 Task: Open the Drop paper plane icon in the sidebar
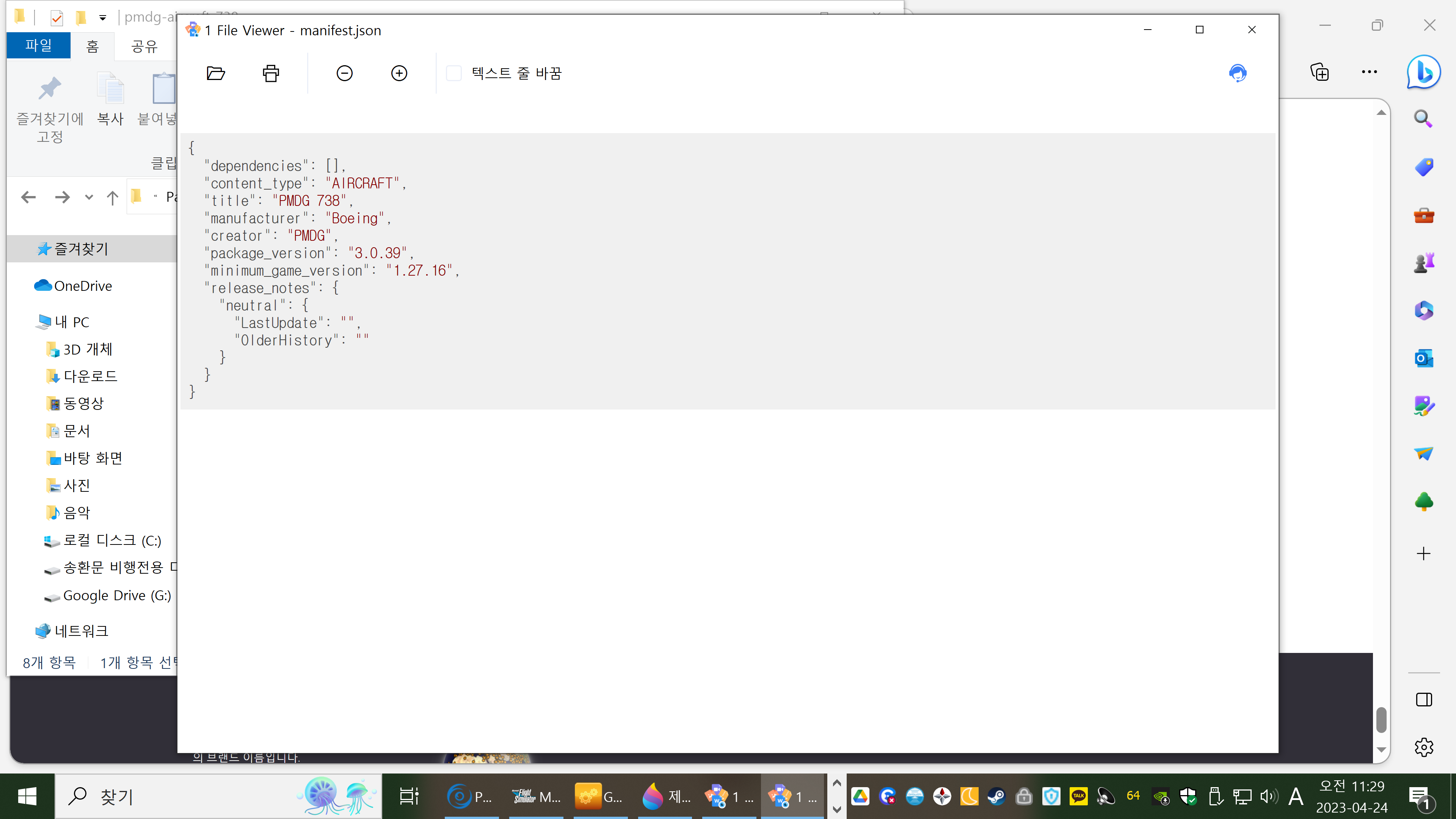1423,453
